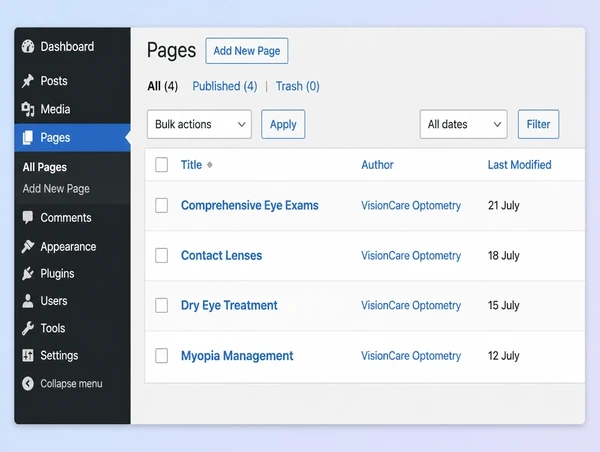
Task: Click the Tools wrench icon
Action: [28, 328]
